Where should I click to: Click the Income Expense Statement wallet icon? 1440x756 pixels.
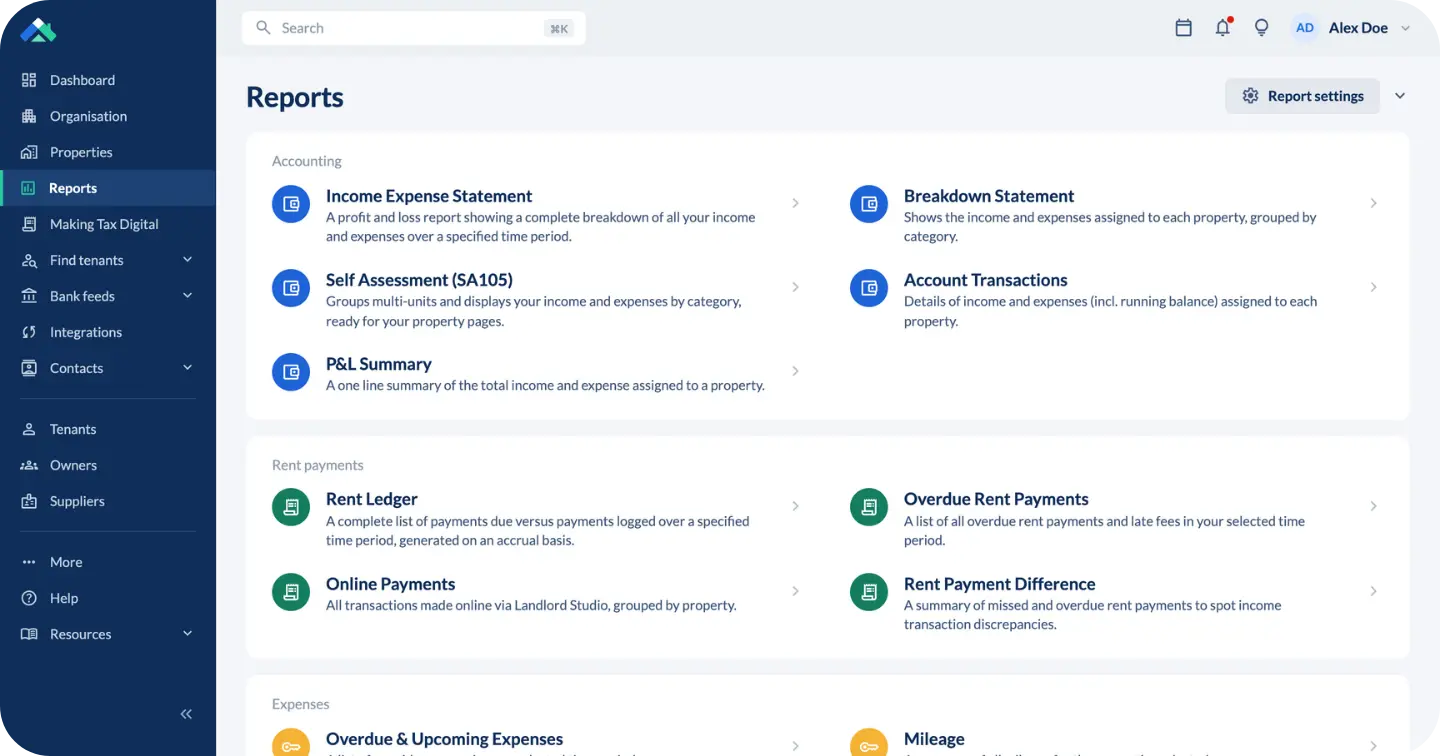291,204
